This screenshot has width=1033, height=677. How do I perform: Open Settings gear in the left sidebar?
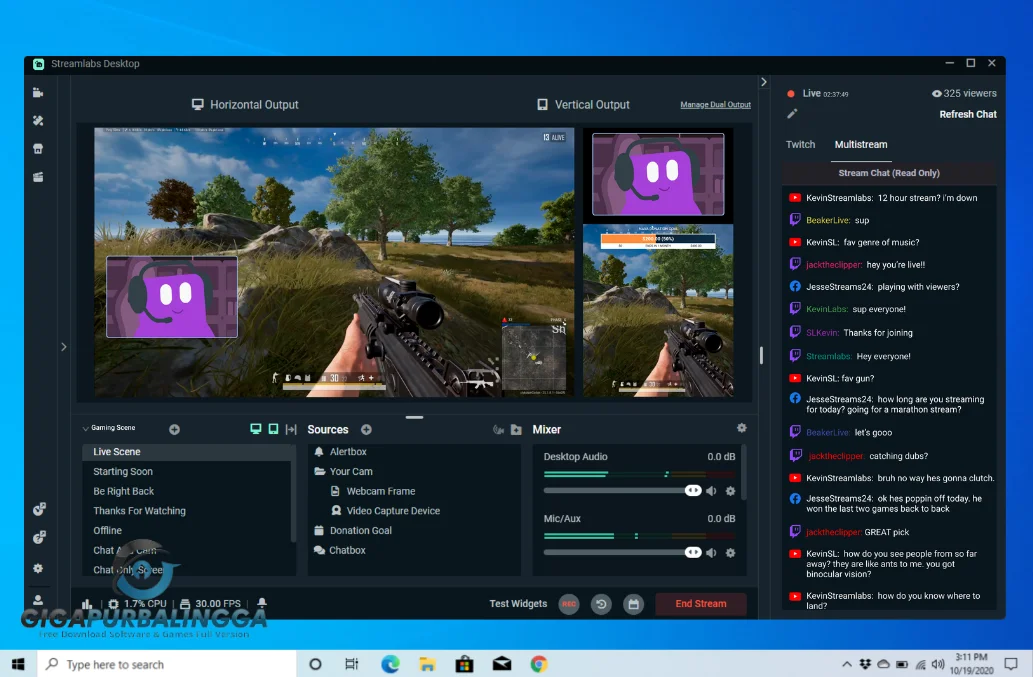click(38, 568)
